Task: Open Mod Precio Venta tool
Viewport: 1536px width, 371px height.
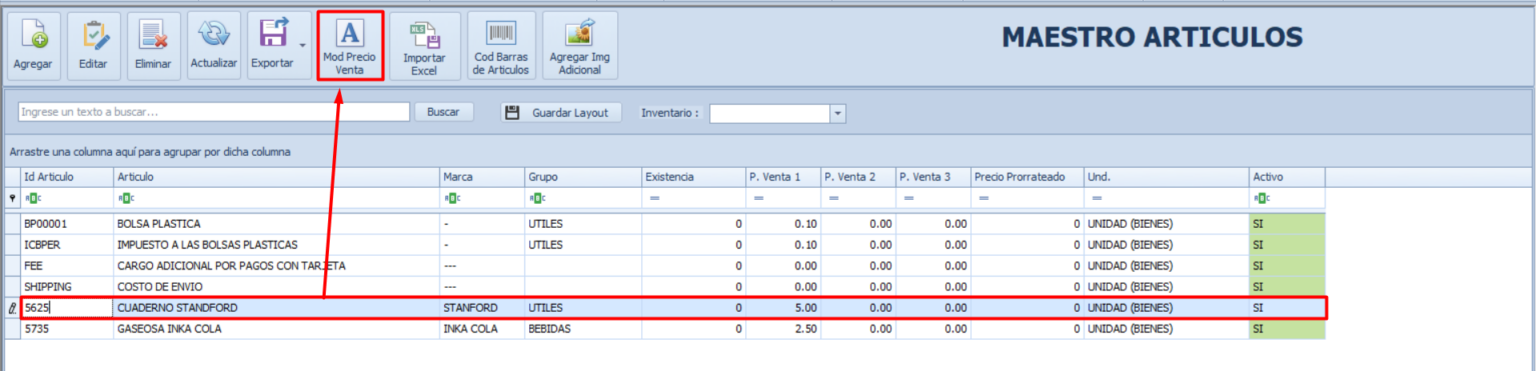Action: click(349, 46)
